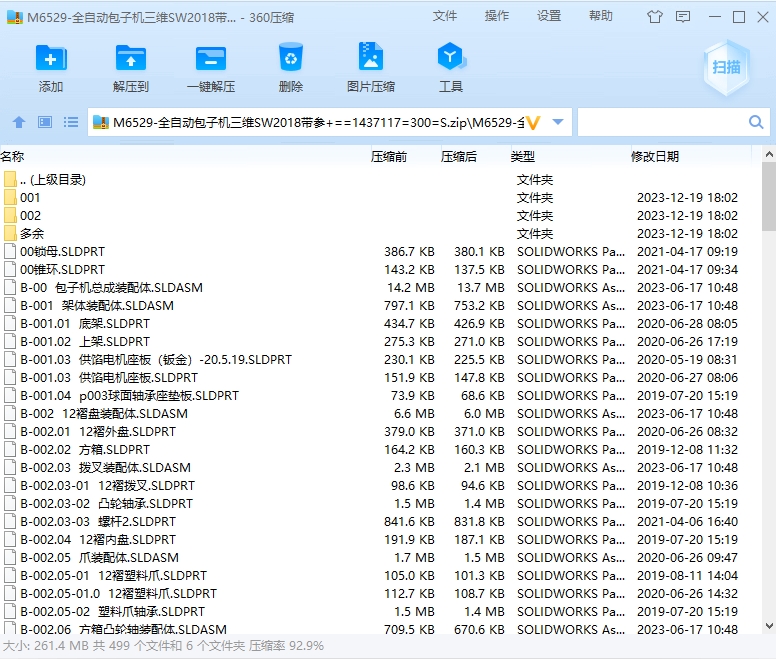Switch to thumbnail view icon

point(45,122)
